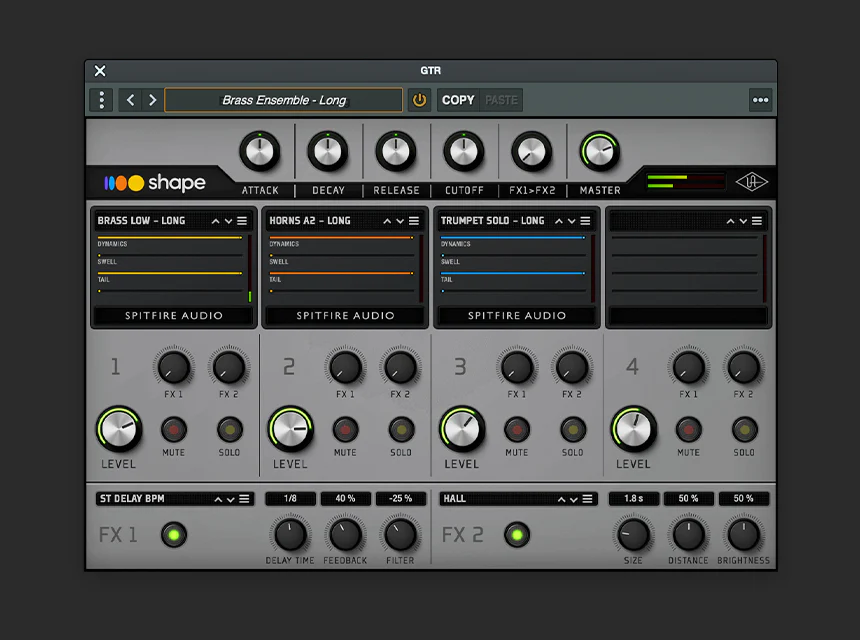This screenshot has height=640, width=860.
Task: Click the layer 2 LEVEL knob
Action: tap(291, 429)
